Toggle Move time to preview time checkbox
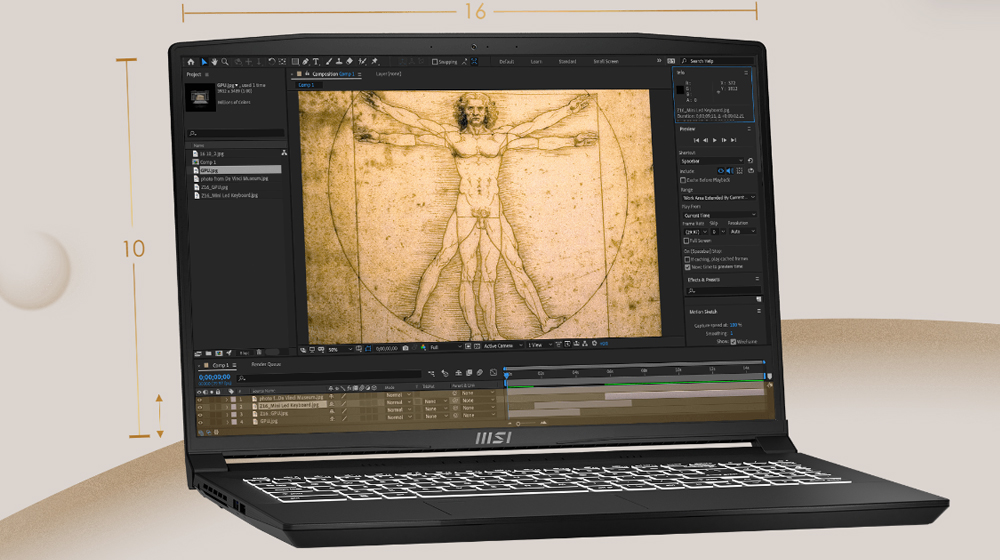 688,267
